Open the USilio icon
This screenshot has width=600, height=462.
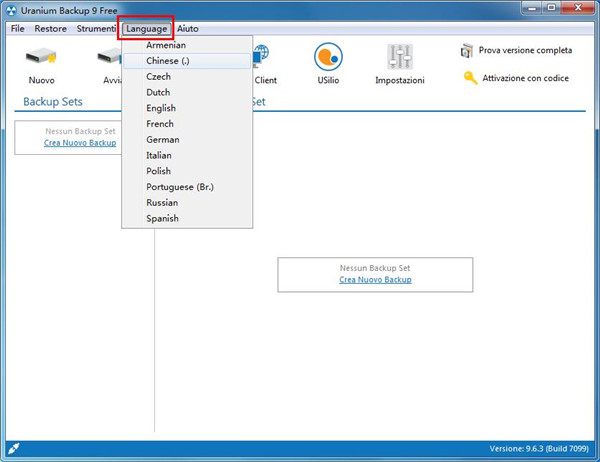328,57
